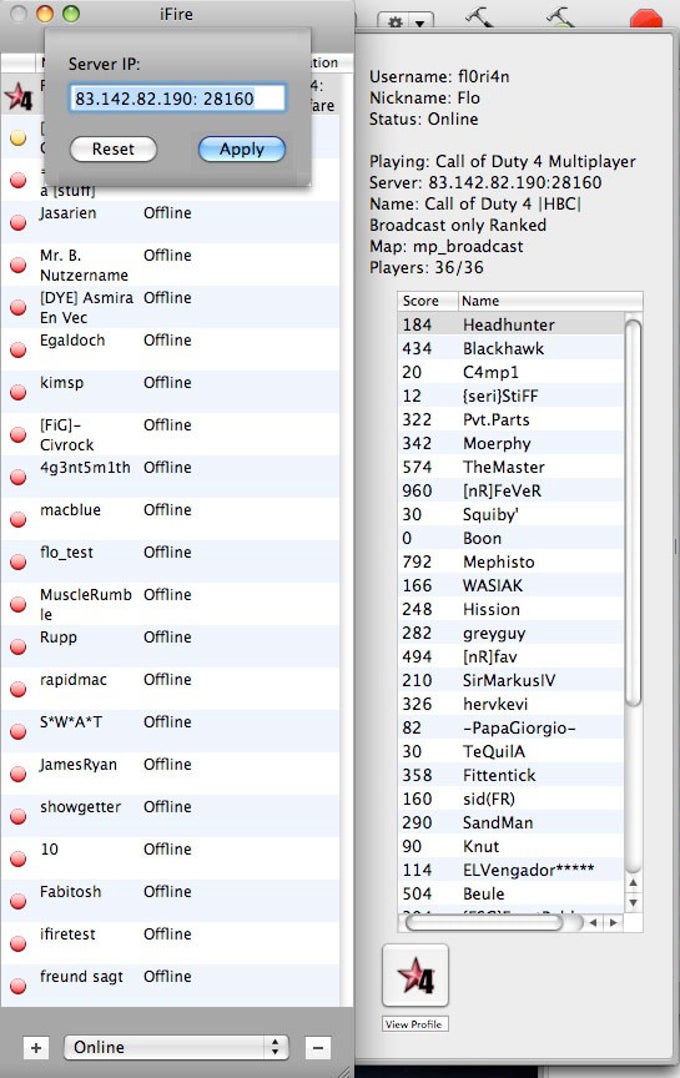
Task: Remove a friend with the minus button
Action: [318, 1047]
